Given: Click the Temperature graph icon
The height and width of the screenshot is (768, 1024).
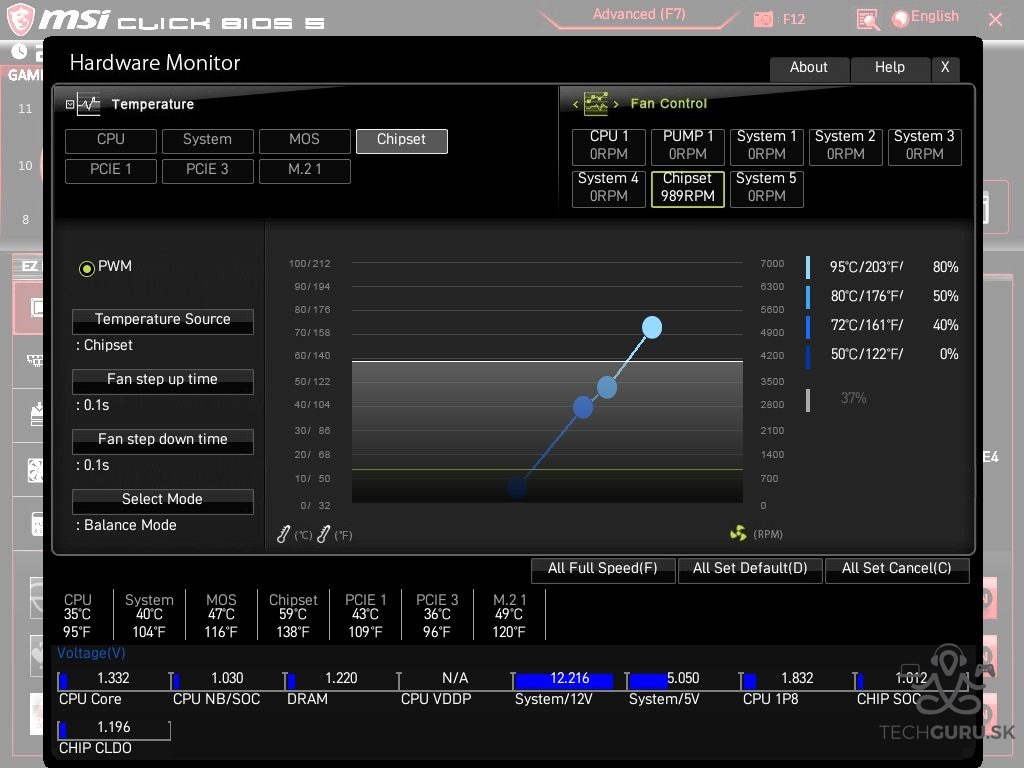Looking at the screenshot, I should [88, 104].
